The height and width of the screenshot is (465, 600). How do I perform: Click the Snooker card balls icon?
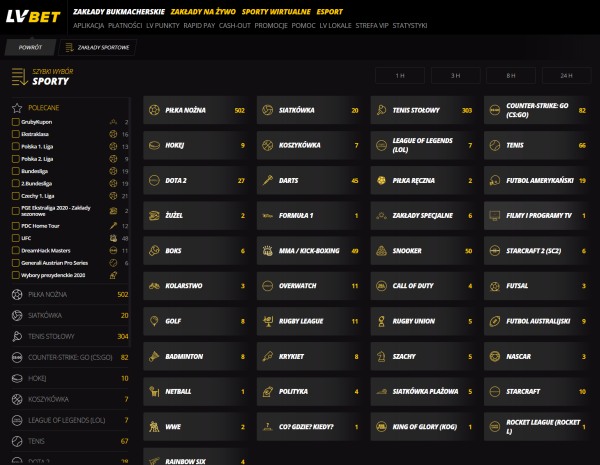[382, 251]
